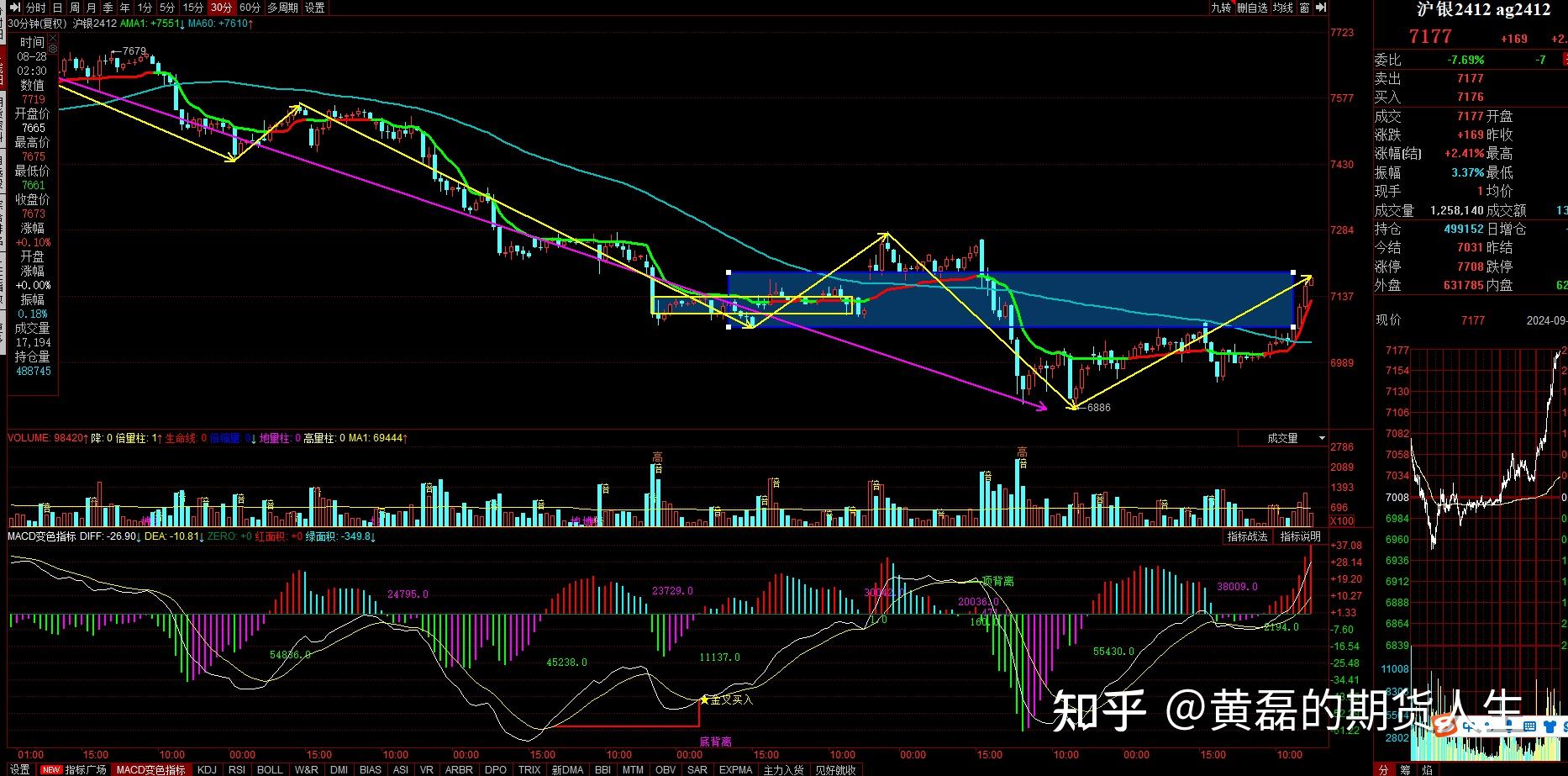Open 设置 in the top period toolbar

[x=315, y=8]
